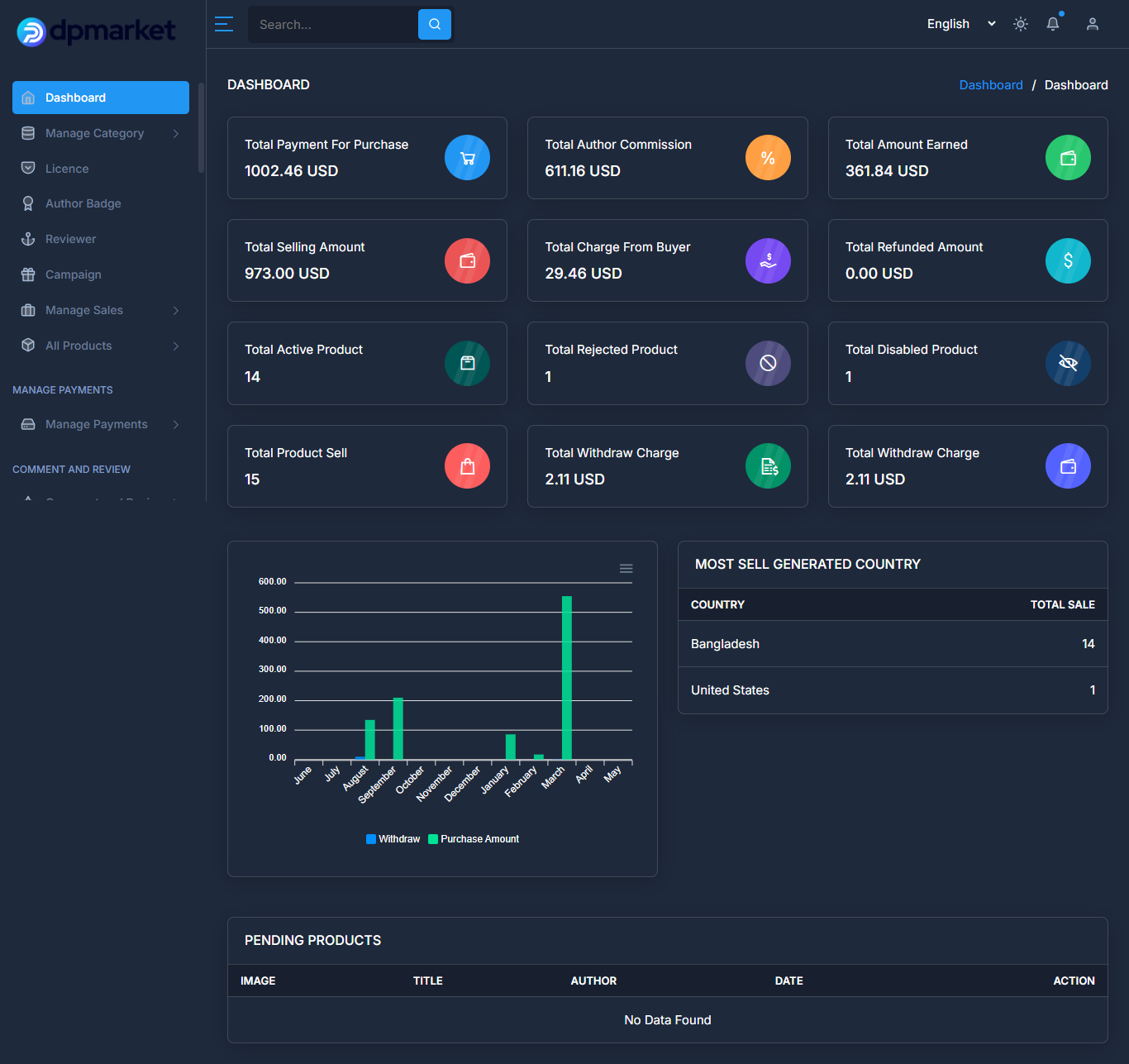Open the chart hamburger menu
This screenshot has width=1129, height=1064.
pos(626,568)
